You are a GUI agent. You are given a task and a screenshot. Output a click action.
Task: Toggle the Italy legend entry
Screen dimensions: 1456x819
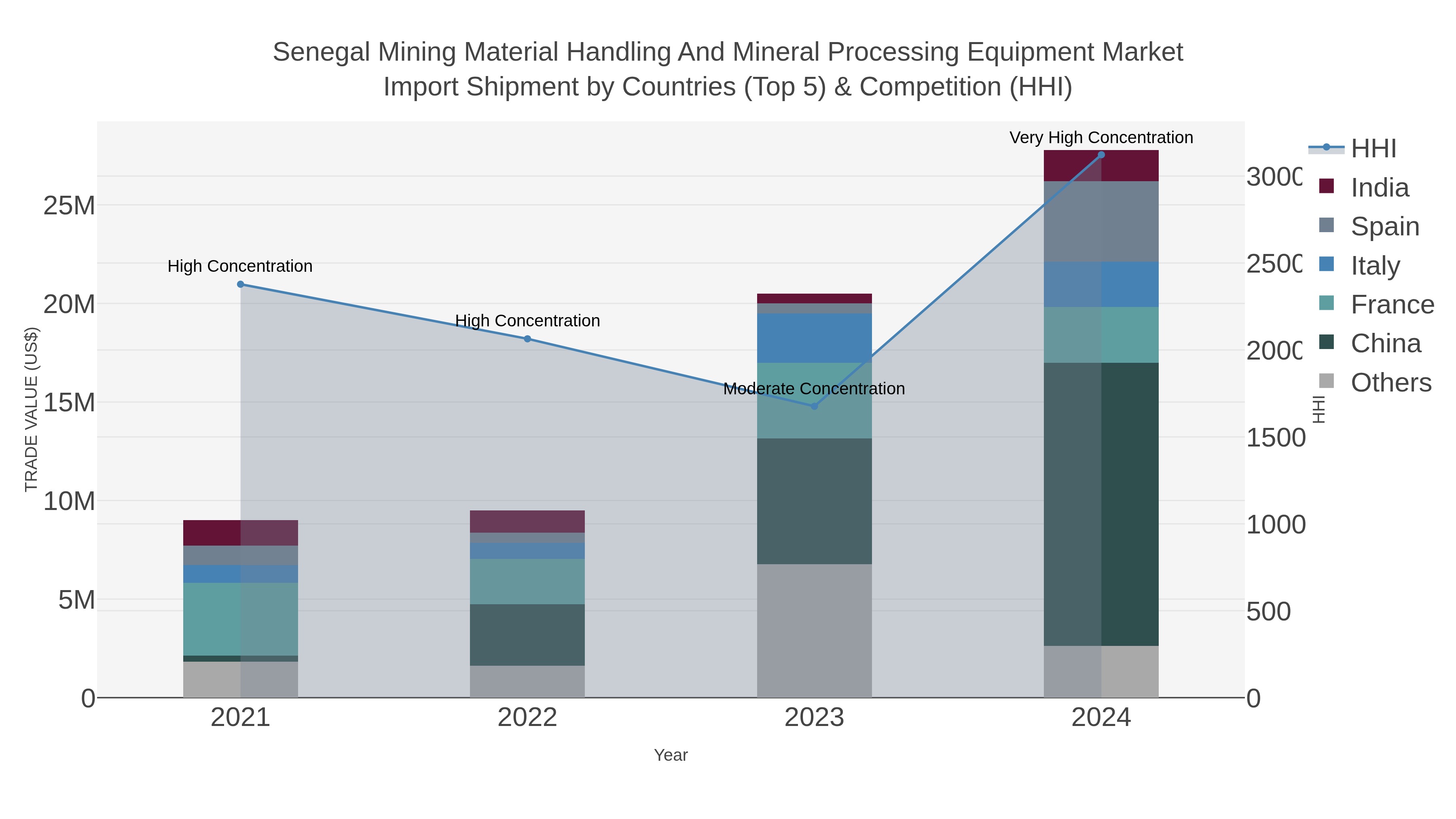1359,265
